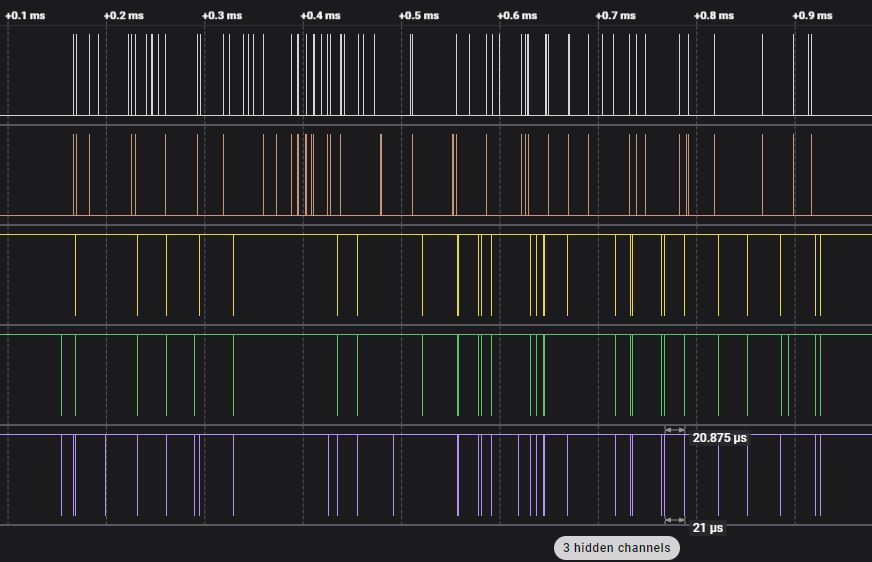Click the +0.7 ms time marker
The width and height of the screenshot is (872, 562).
pyautogui.click(x=616, y=16)
